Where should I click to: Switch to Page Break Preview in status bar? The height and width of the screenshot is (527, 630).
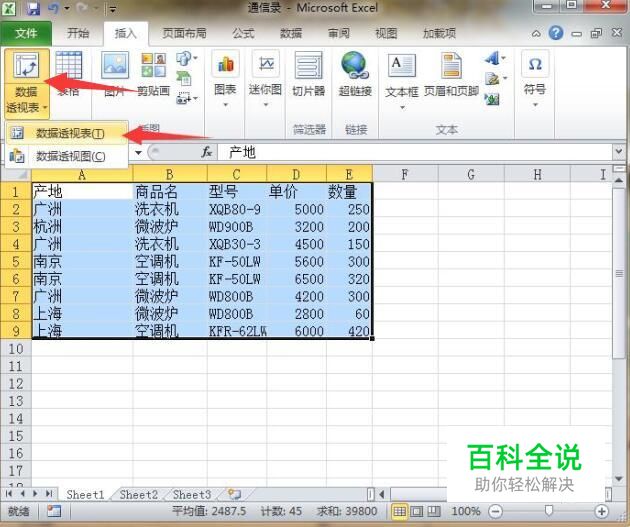click(434, 511)
